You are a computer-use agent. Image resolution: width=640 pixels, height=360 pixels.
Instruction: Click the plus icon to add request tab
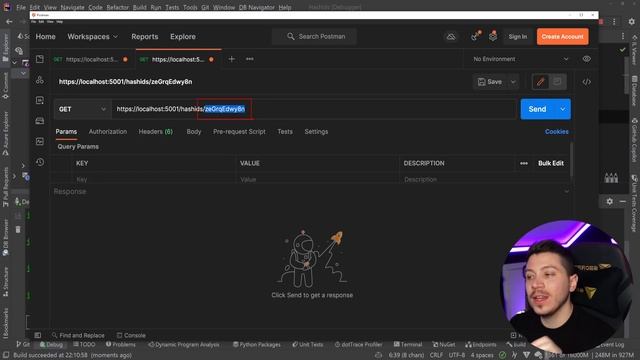(231, 59)
